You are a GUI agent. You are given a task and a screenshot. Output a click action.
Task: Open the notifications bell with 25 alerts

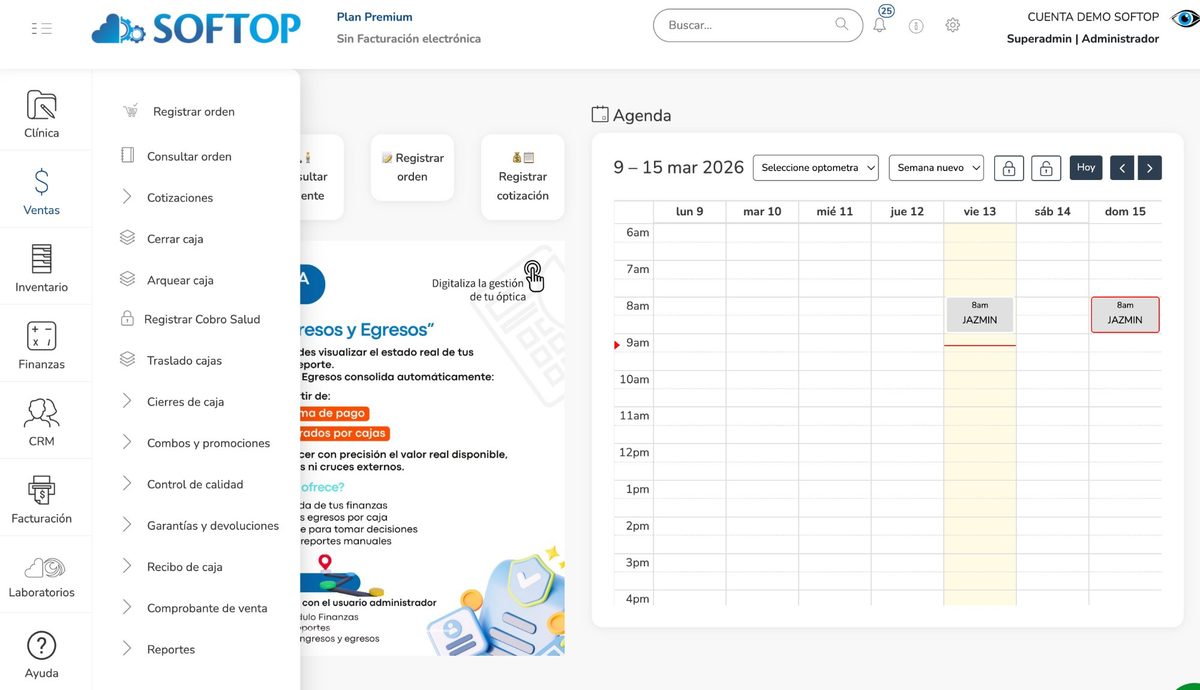click(879, 24)
